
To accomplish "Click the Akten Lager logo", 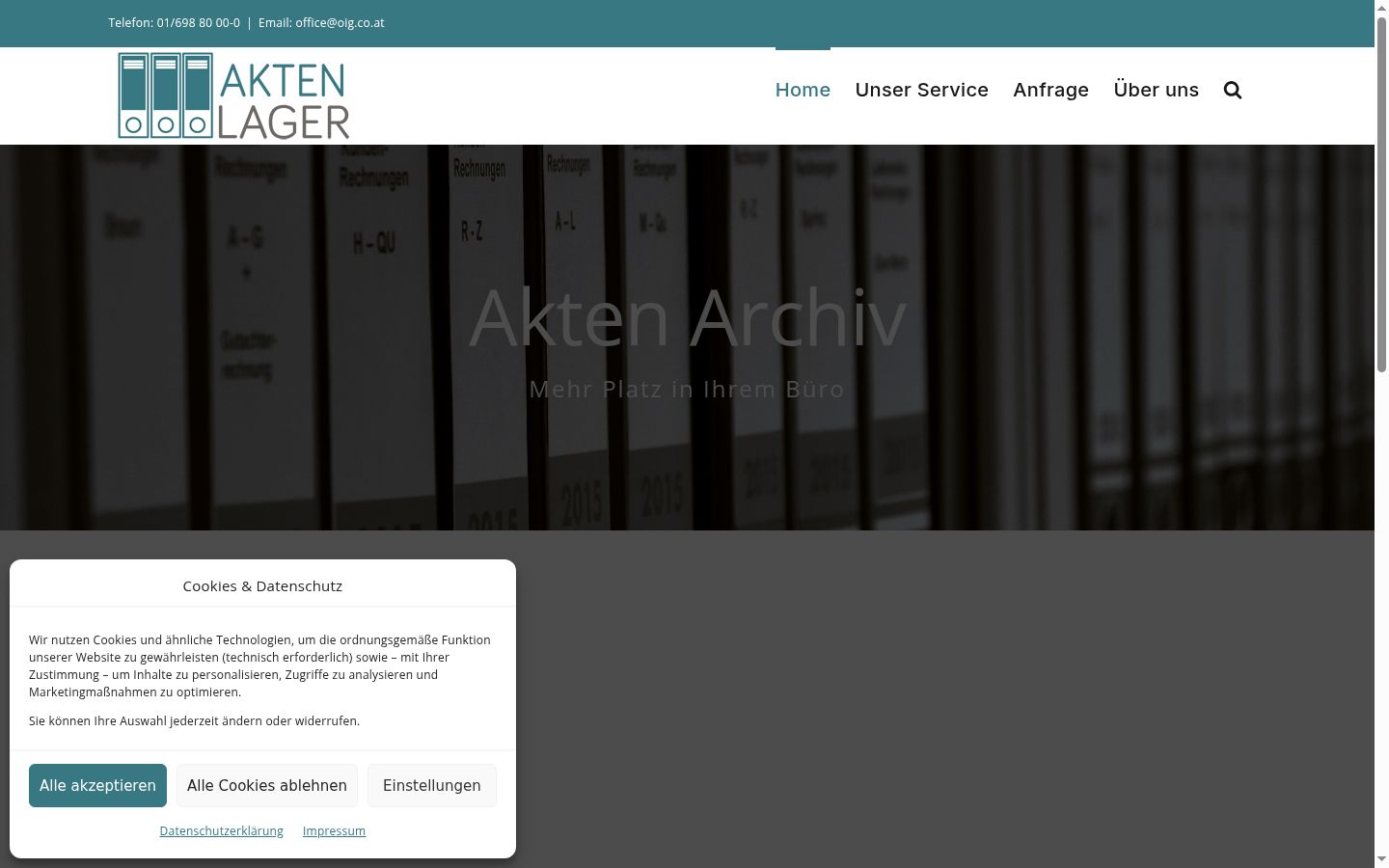I will 233,95.
